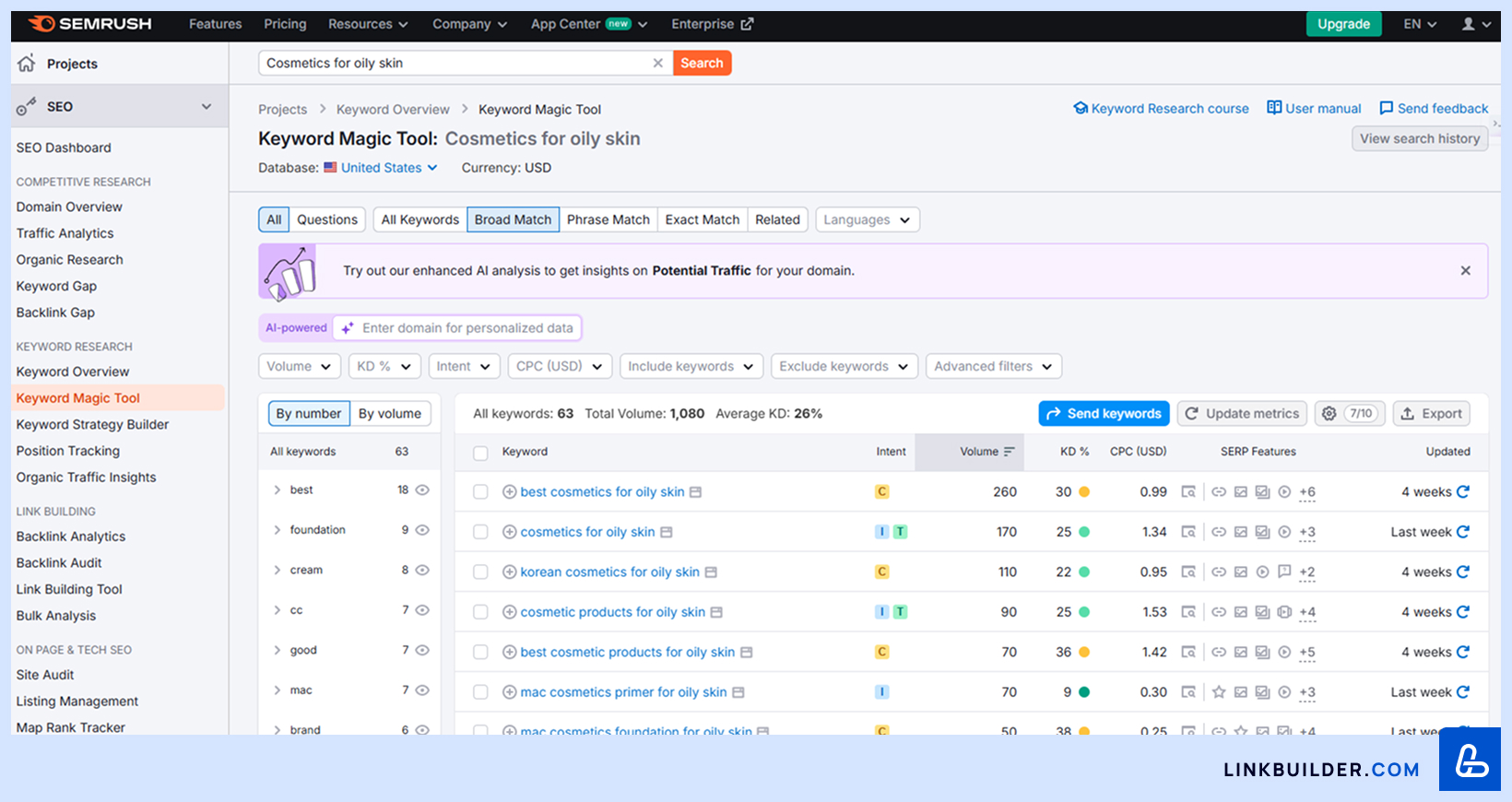Viewport: 1512px width, 802px height.
Task: Expand the cream keyword group
Action: click(x=277, y=570)
